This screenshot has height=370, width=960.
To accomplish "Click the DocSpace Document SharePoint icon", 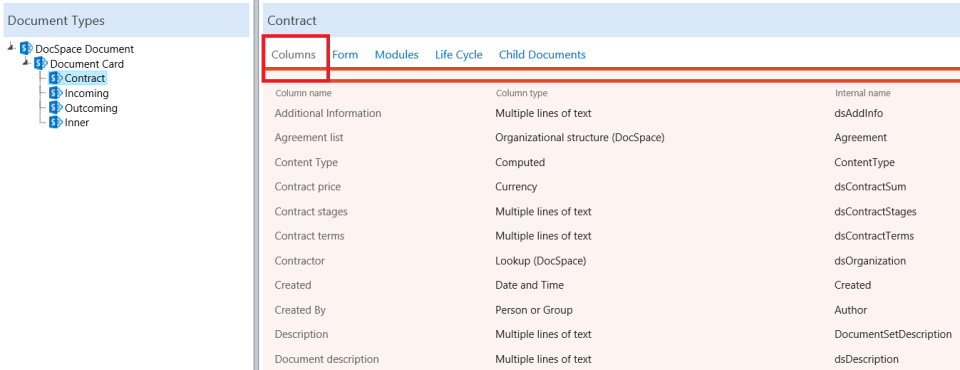I will coord(26,48).
